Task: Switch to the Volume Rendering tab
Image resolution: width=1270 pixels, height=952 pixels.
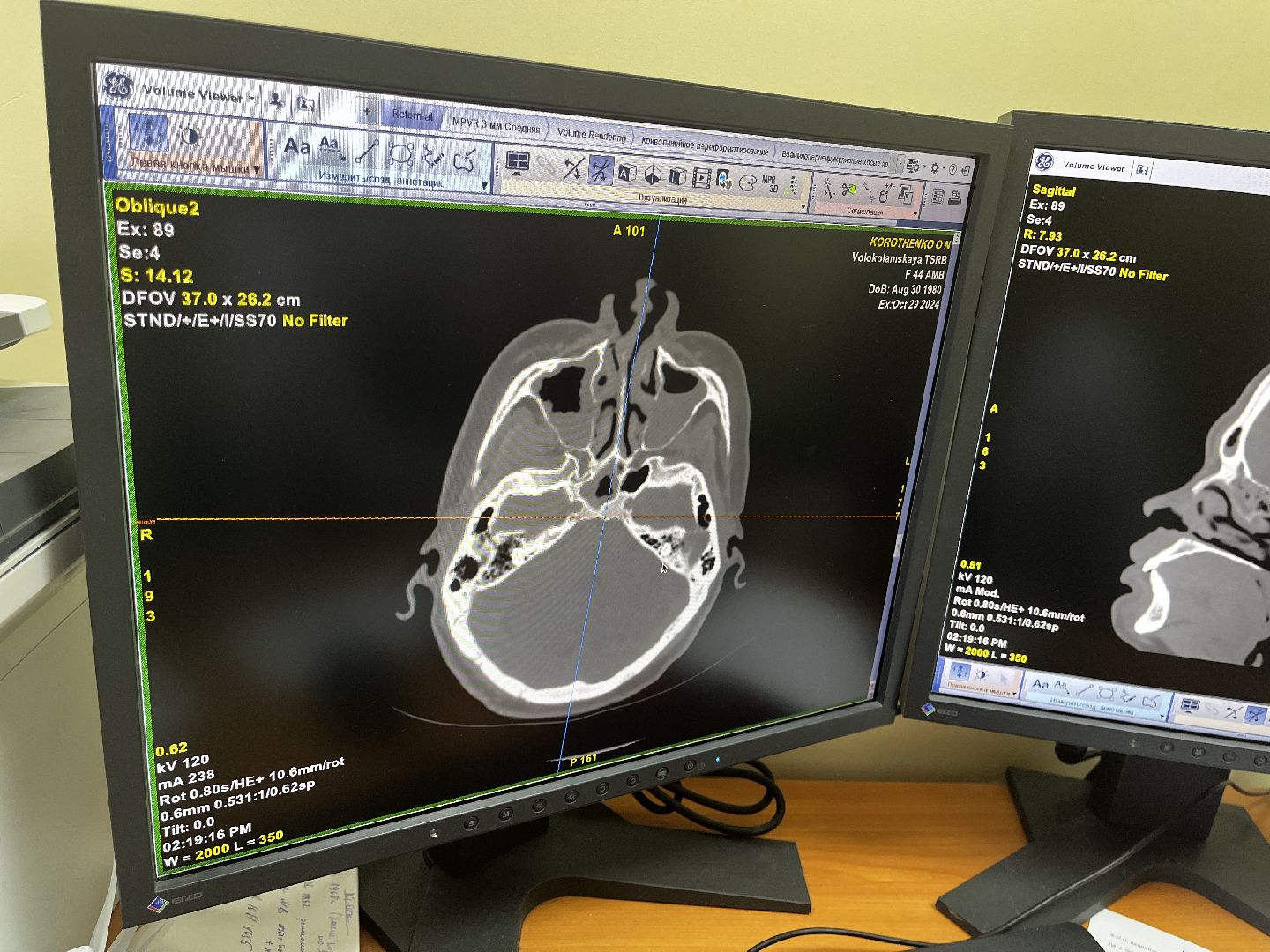Action: point(591,135)
